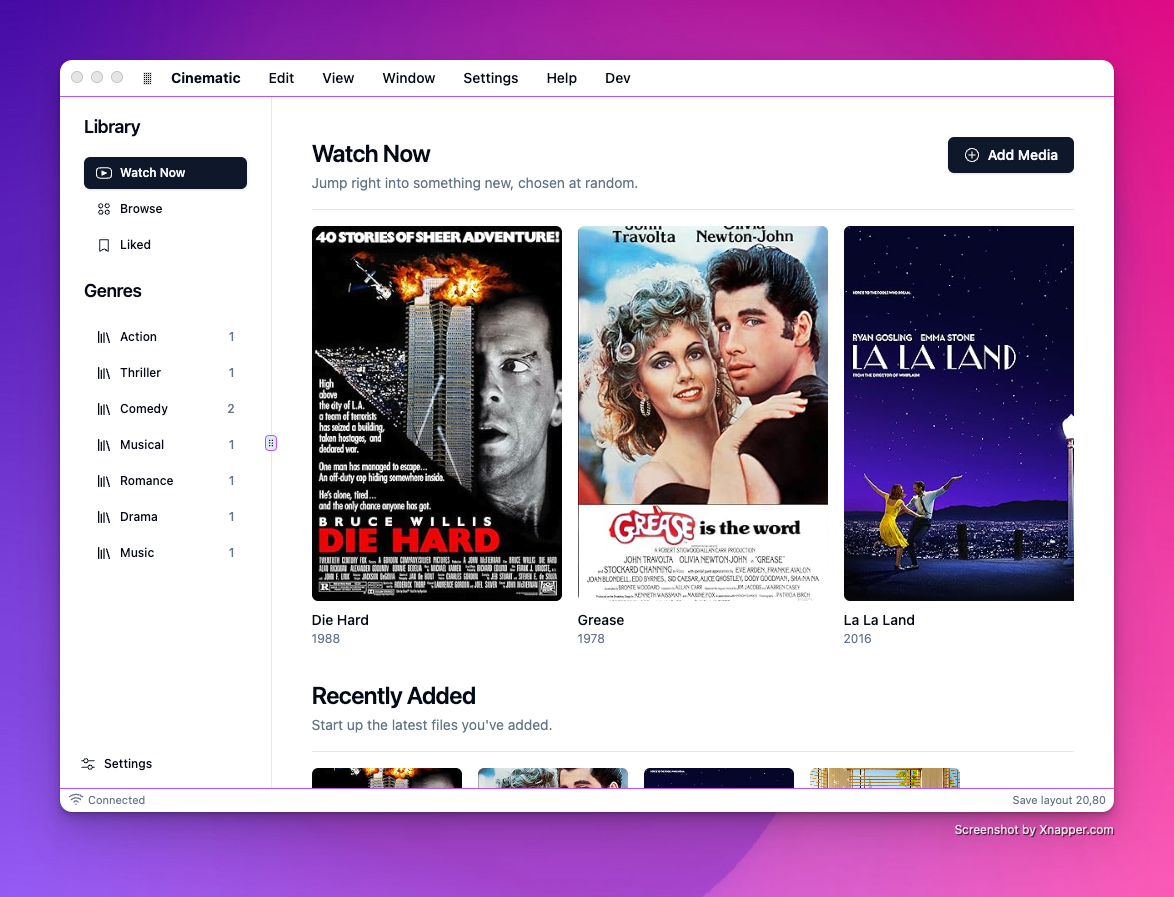This screenshot has height=897, width=1174.
Task: Click the Browse grid icon
Action: pos(104,209)
